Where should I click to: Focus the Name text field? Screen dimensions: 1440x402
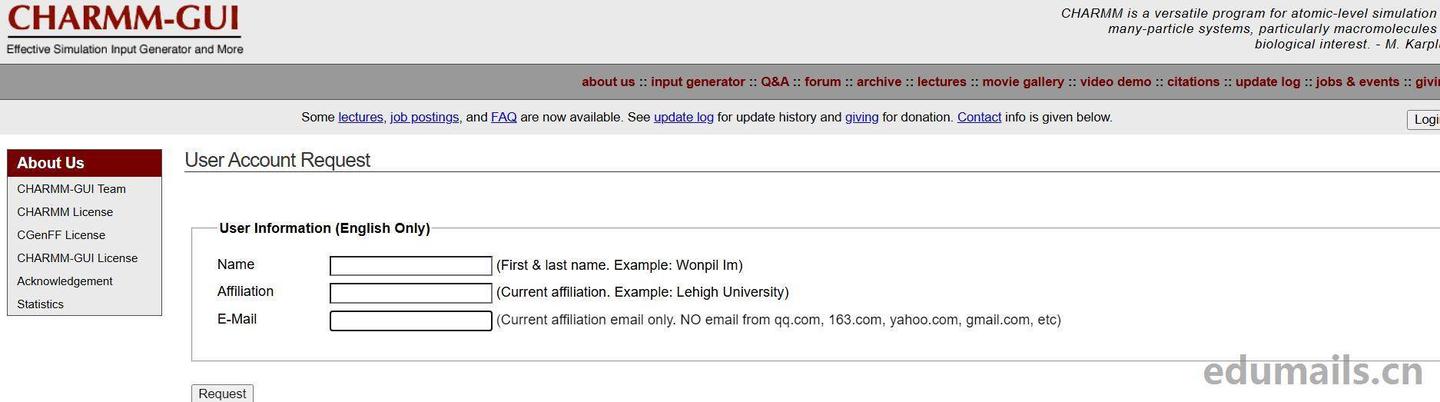click(411, 266)
